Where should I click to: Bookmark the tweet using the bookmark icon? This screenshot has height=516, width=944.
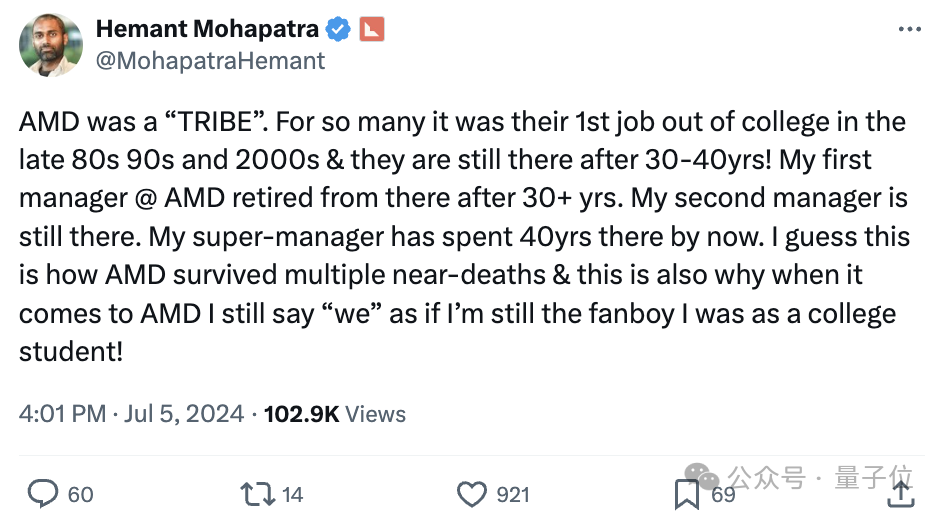(686, 493)
